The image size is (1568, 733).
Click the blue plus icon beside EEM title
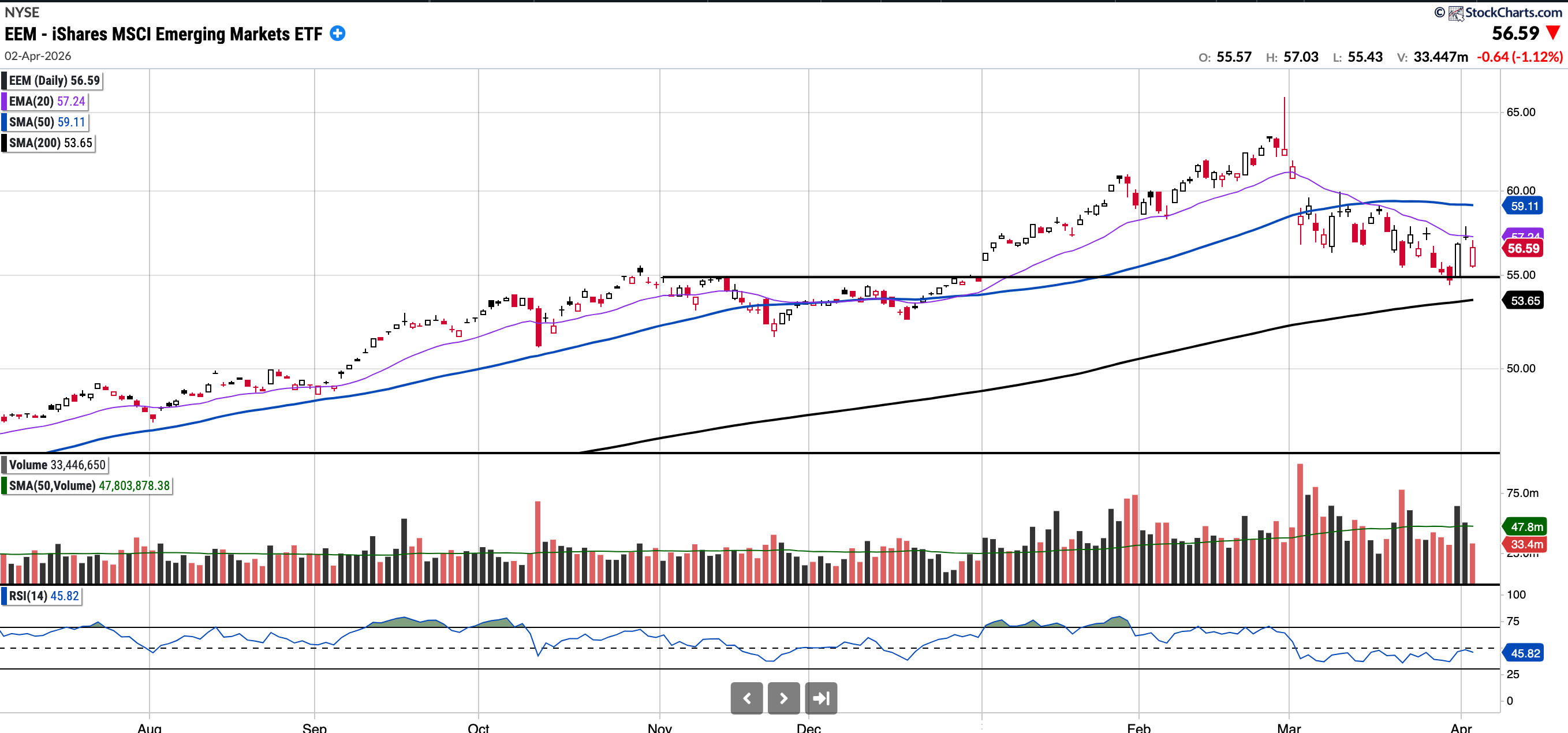tap(337, 34)
